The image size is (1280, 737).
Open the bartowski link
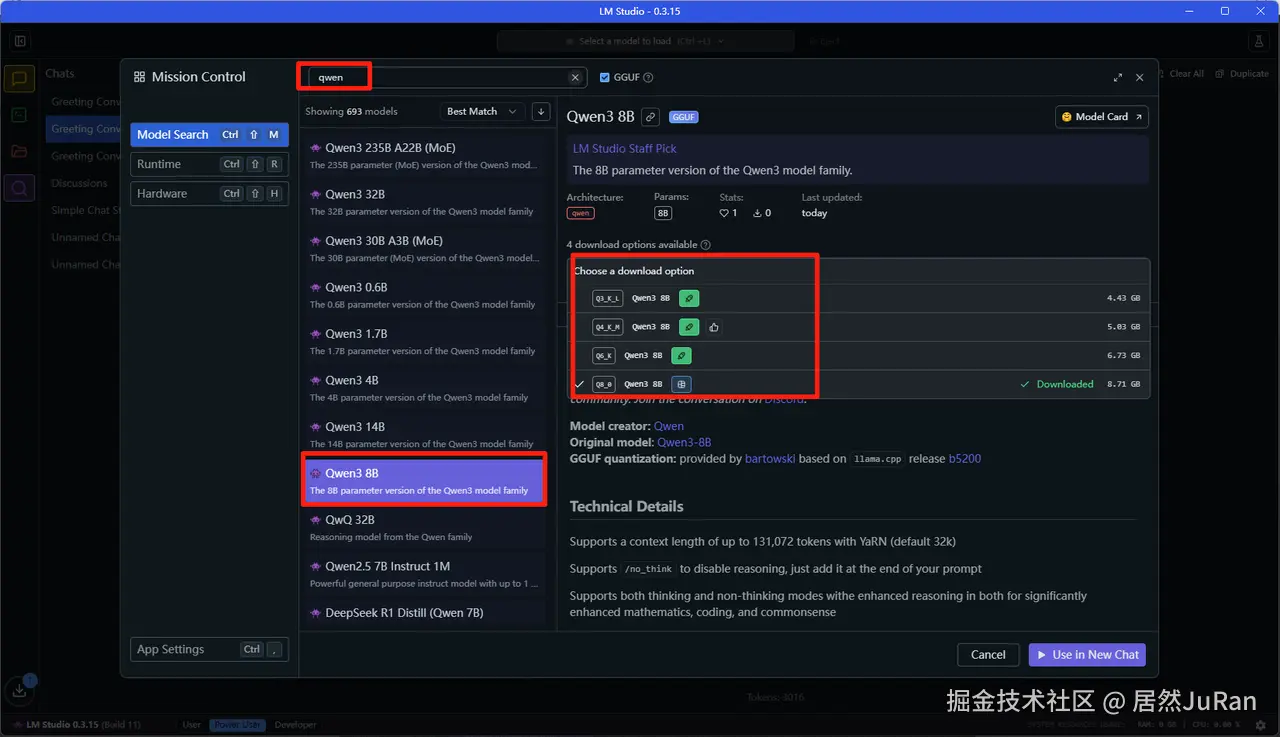pos(771,459)
